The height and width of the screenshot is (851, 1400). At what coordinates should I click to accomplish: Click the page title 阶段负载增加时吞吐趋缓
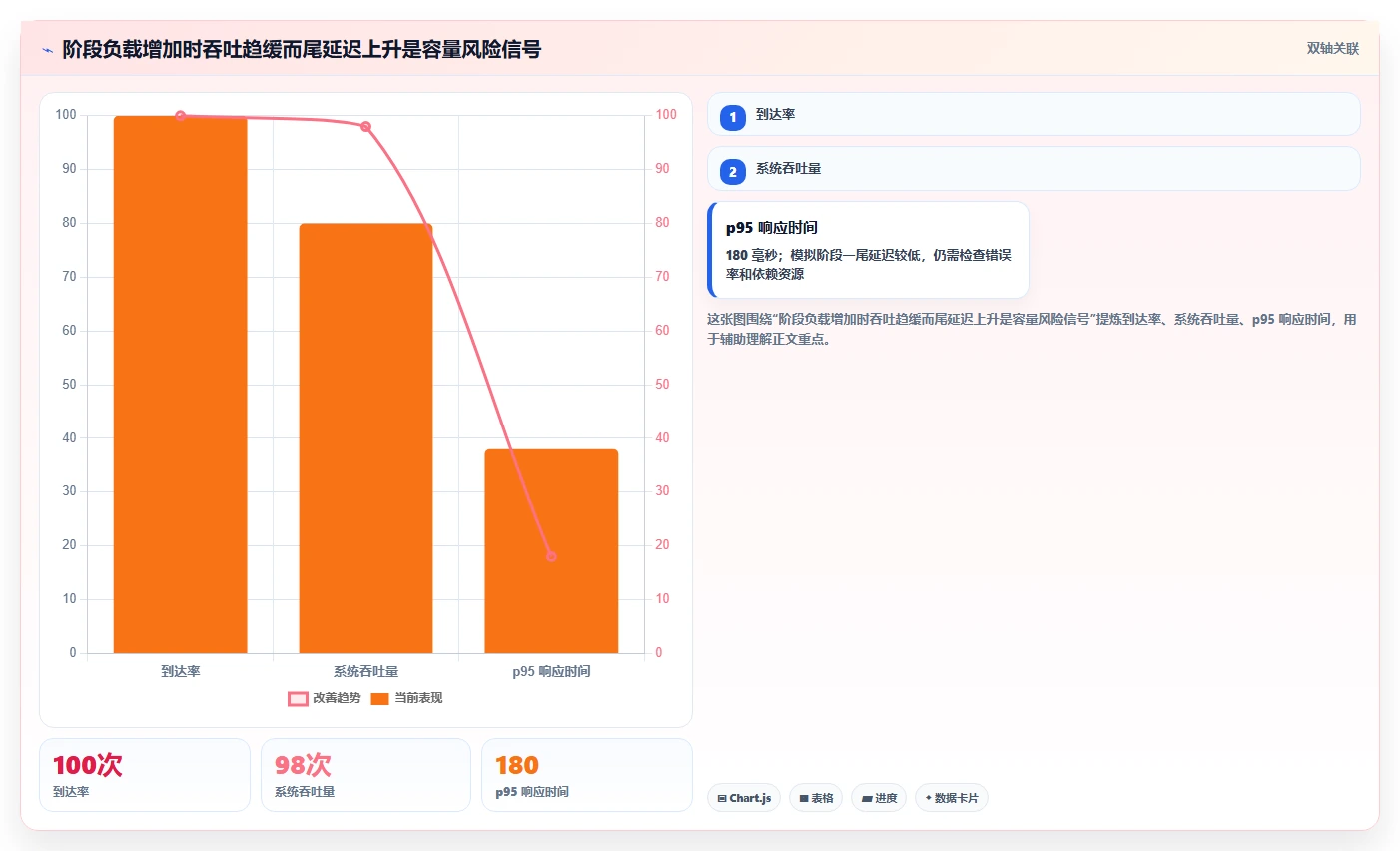[302, 49]
